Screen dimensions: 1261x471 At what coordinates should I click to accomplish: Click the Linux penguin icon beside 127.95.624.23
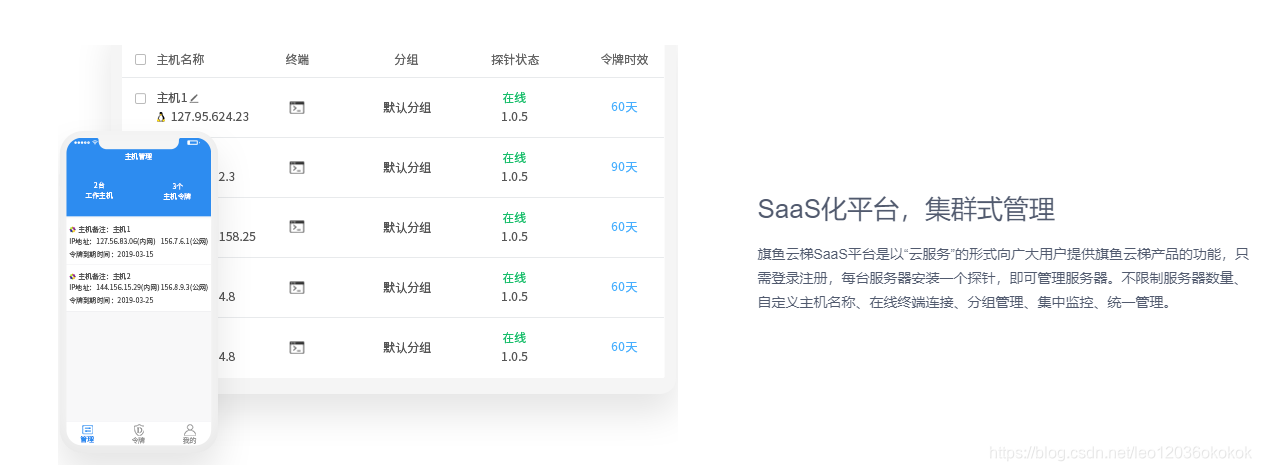(161, 117)
